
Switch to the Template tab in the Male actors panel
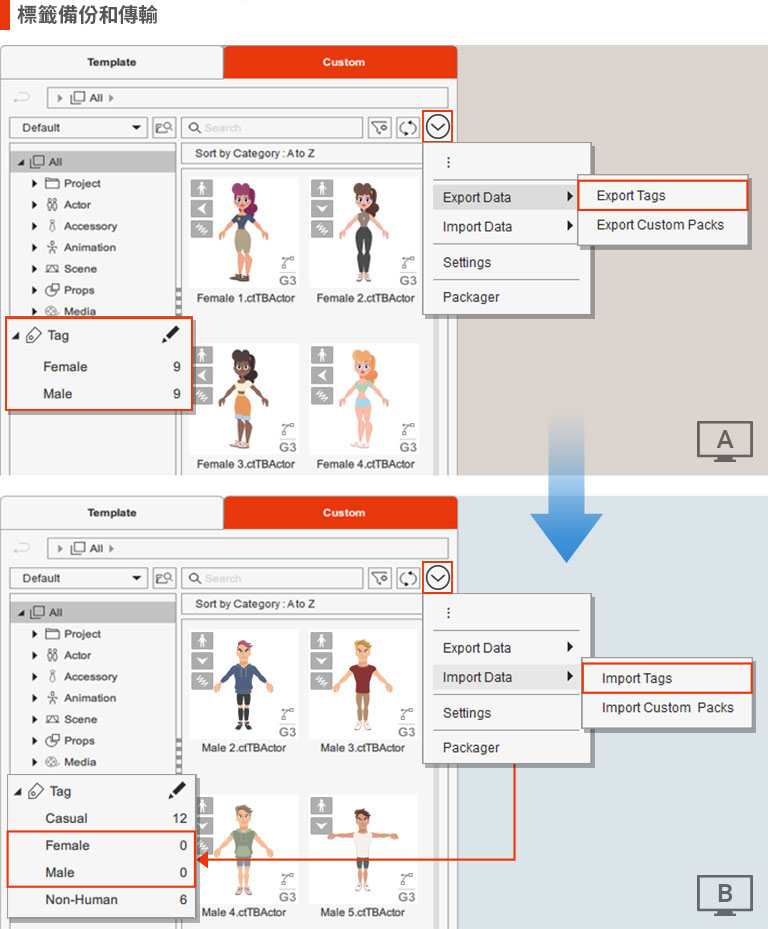point(111,513)
